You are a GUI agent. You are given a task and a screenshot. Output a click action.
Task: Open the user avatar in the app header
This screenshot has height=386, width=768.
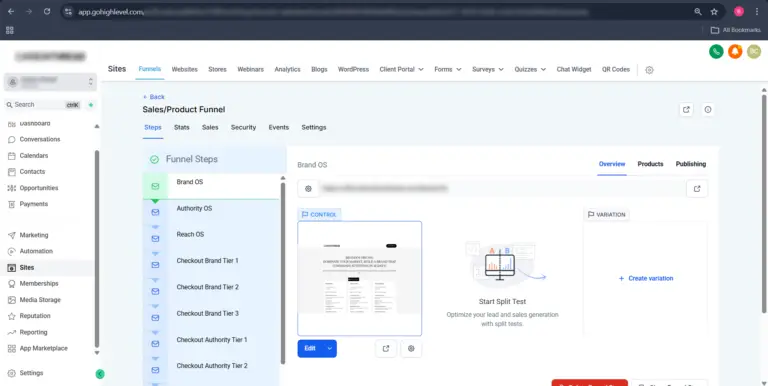[754, 51]
